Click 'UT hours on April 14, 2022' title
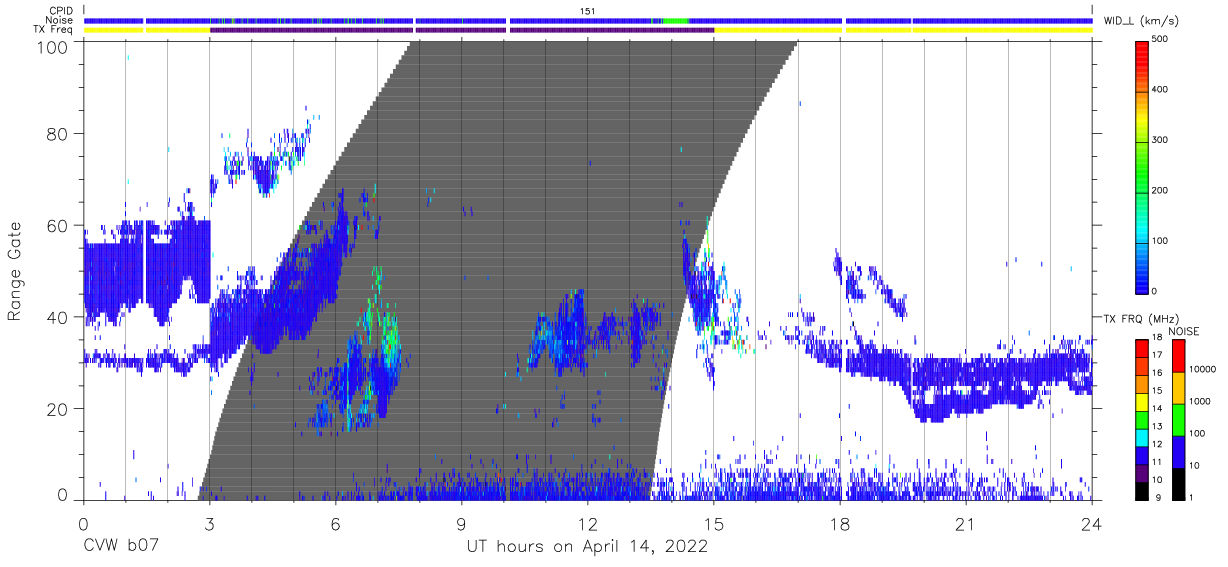The image size is (1228, 567). 587,547
